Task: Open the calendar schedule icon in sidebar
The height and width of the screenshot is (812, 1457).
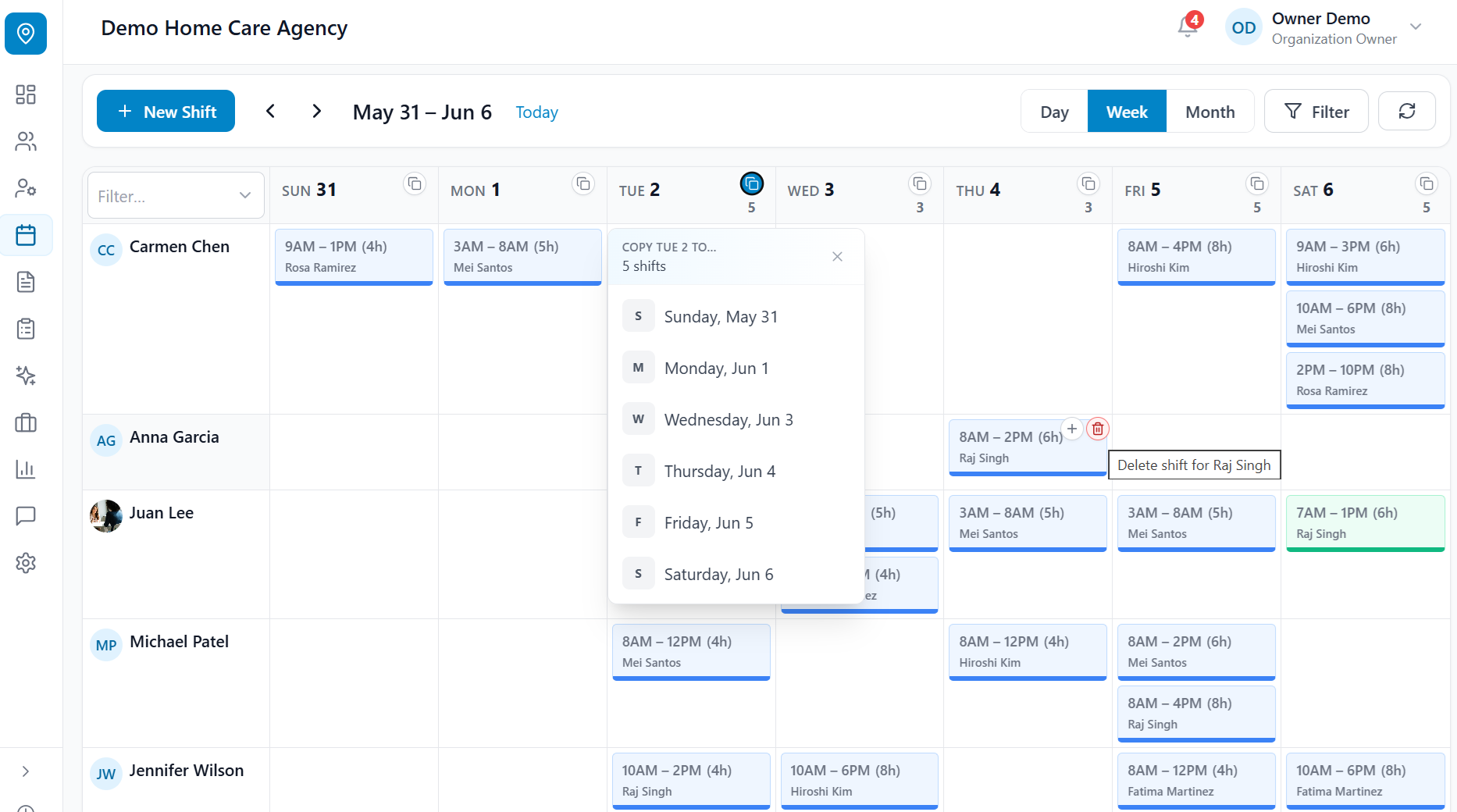Action: pos(26,235)
